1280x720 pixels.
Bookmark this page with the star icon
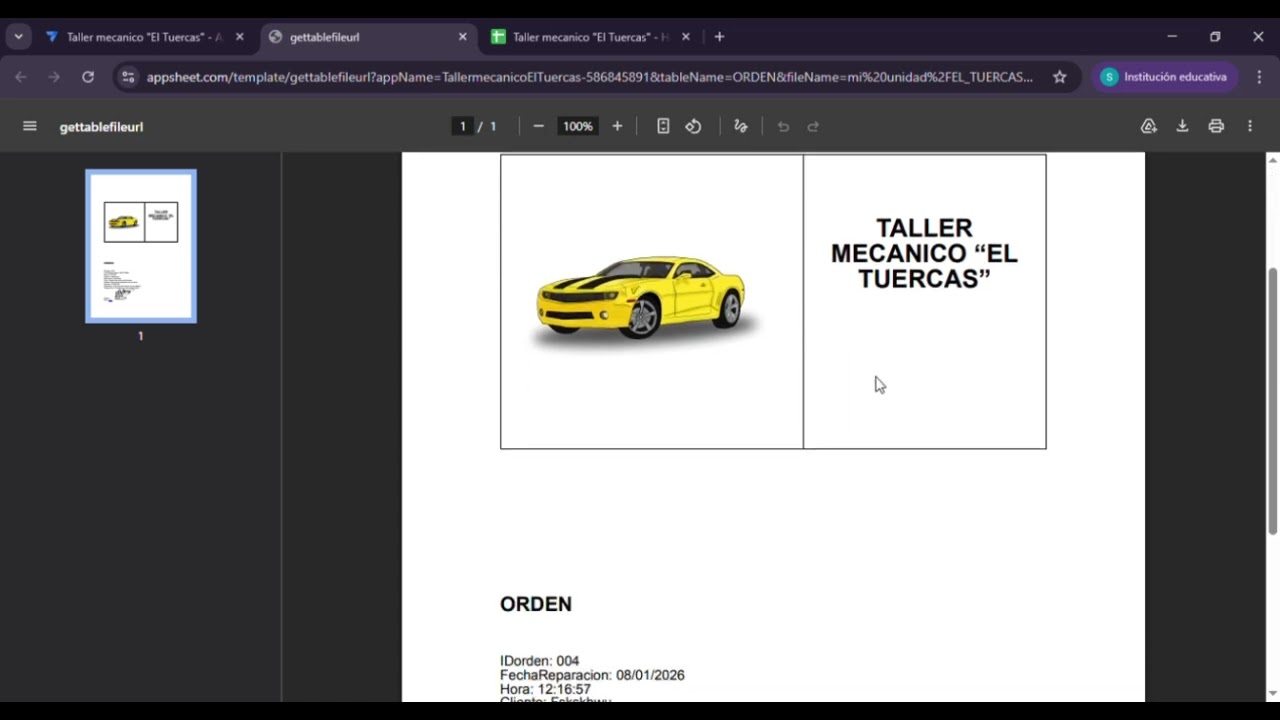(1060, 77)
